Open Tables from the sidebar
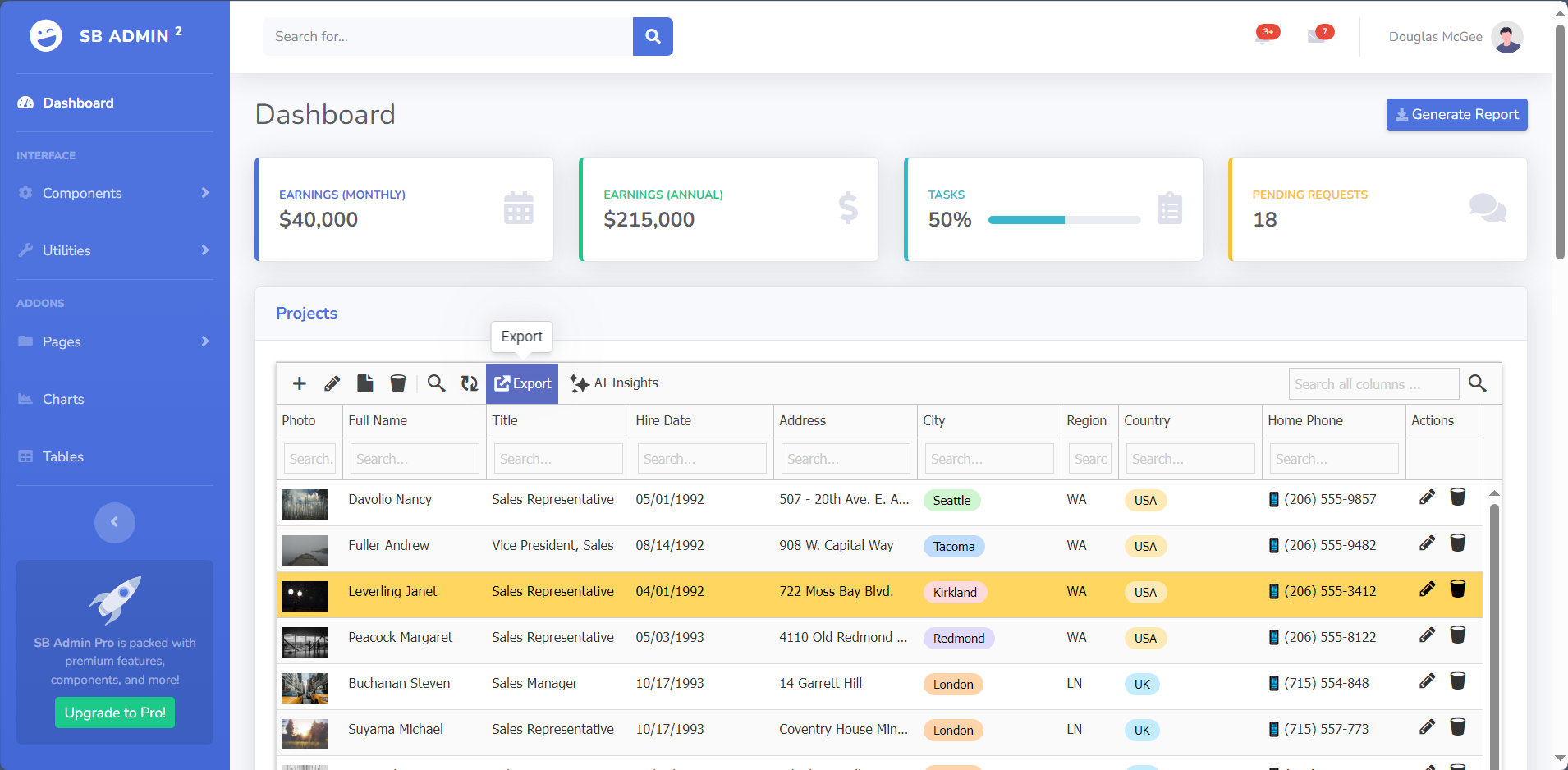This screenshot has width=1568, height=770. (63, 456)
